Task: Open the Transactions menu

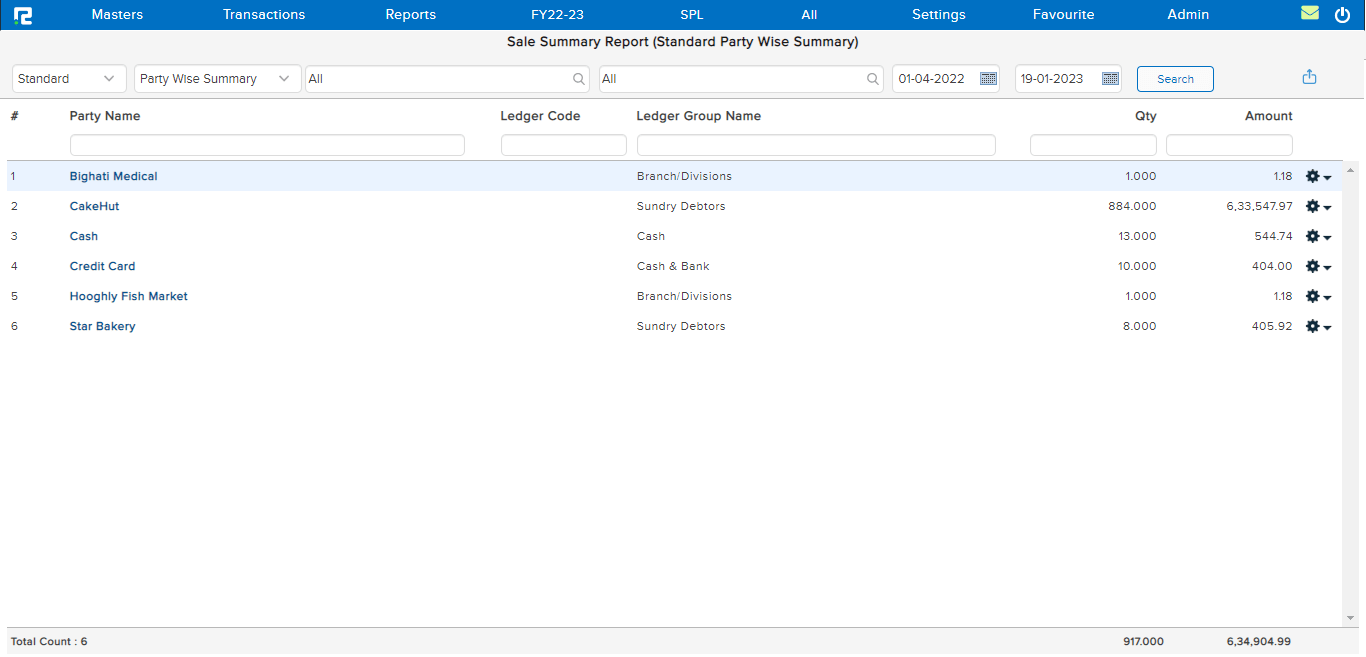Action: (264, 15)
